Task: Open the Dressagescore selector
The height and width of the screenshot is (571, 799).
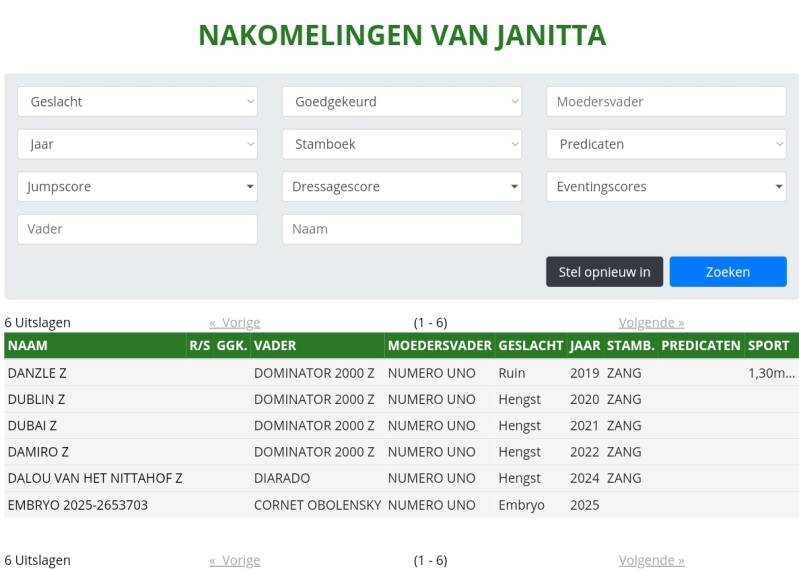Action: coord(401,186)
